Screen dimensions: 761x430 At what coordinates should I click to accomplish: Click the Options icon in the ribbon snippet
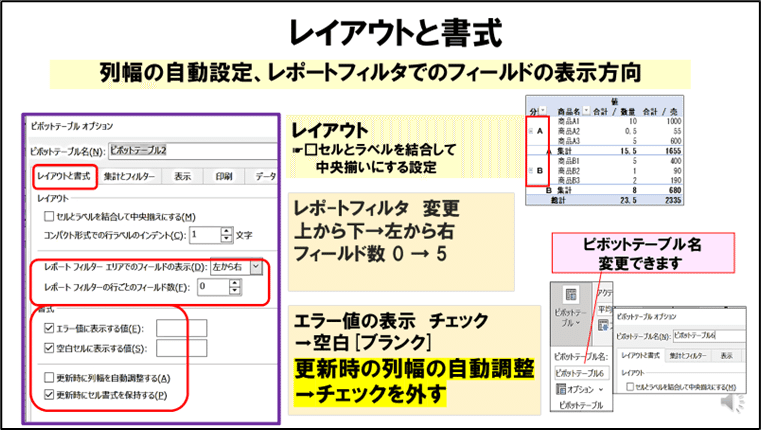click(561, 389)
